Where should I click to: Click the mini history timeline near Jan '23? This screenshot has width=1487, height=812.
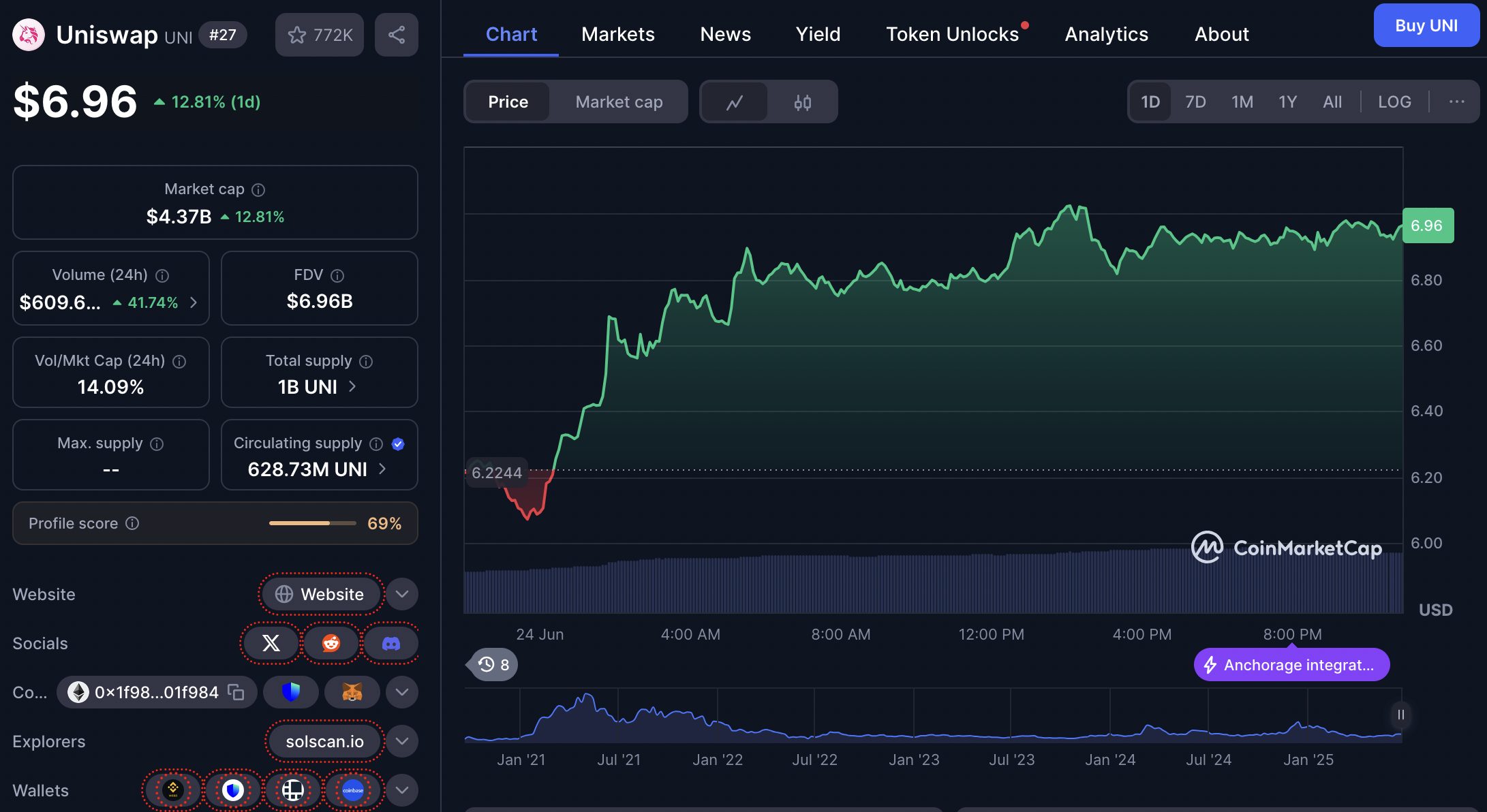(914, 715)
